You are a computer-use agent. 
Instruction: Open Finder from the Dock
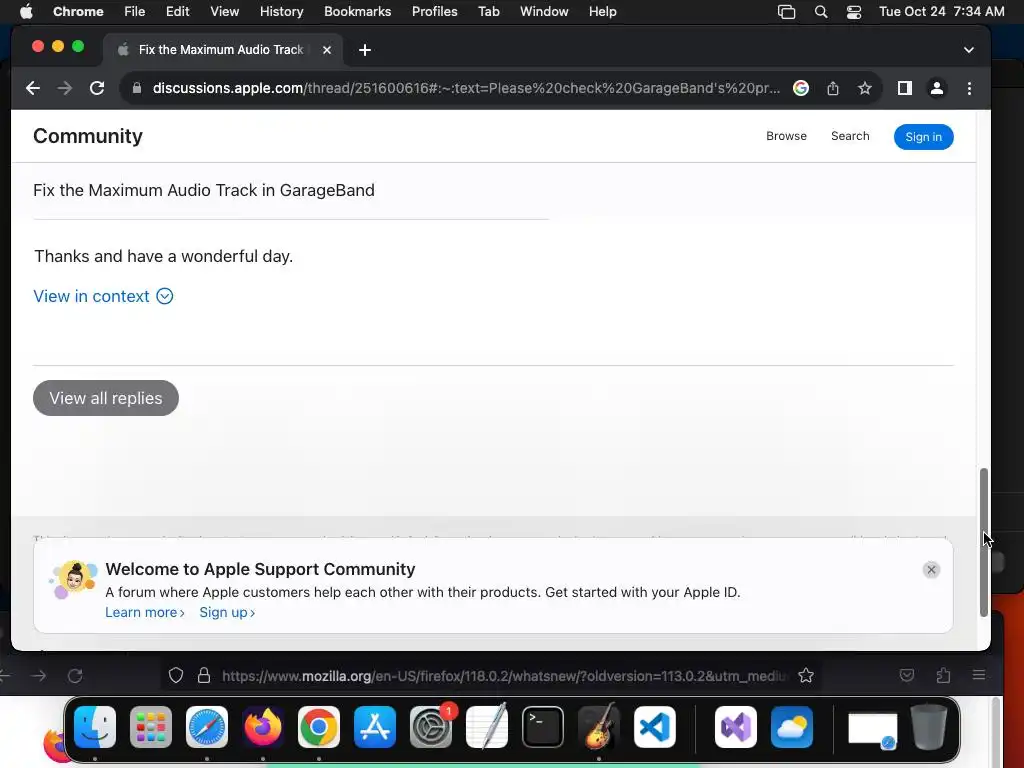[x=95, y=727]
